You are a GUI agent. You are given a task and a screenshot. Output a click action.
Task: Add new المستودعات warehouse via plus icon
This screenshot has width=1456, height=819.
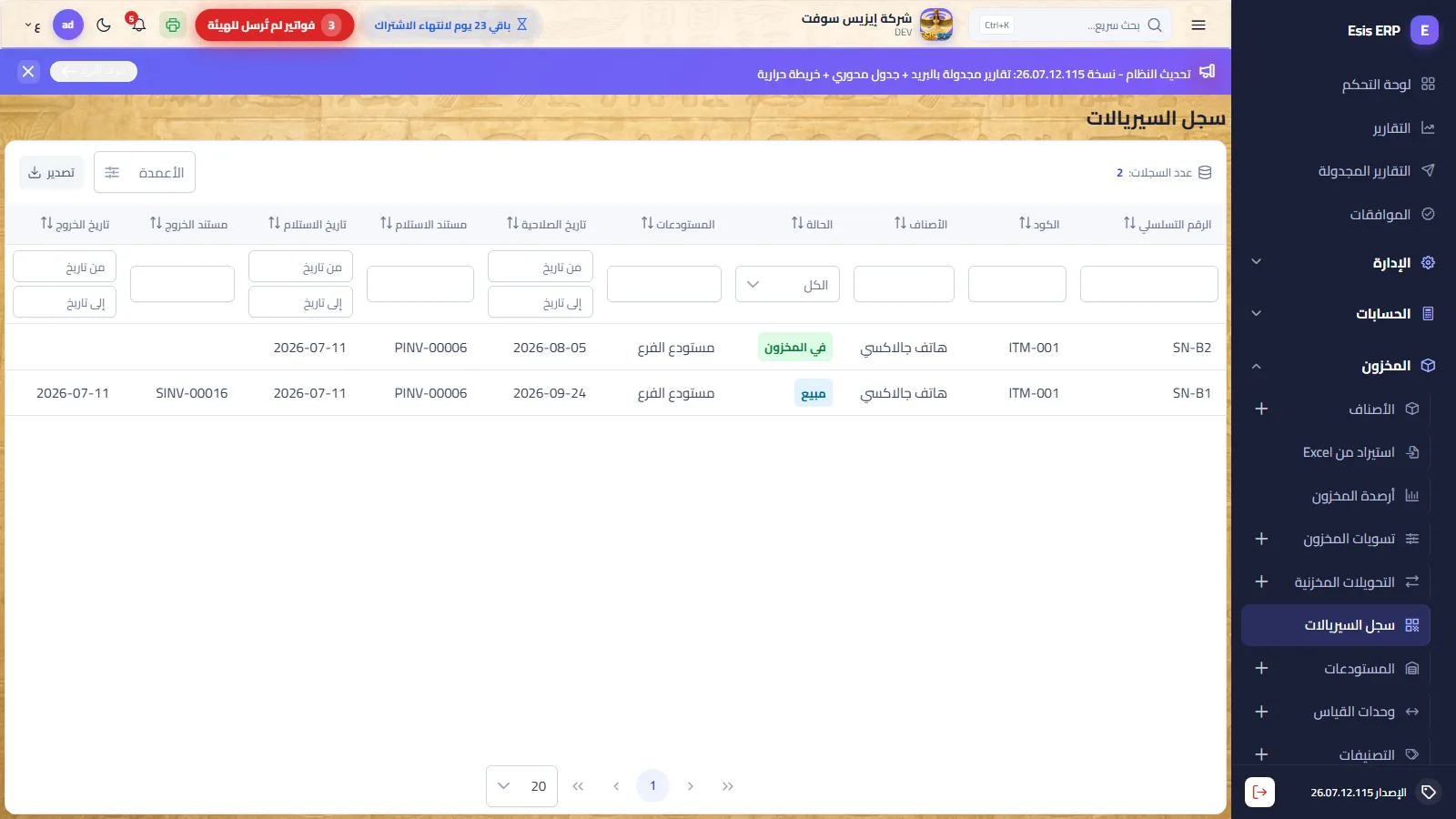1261,668
